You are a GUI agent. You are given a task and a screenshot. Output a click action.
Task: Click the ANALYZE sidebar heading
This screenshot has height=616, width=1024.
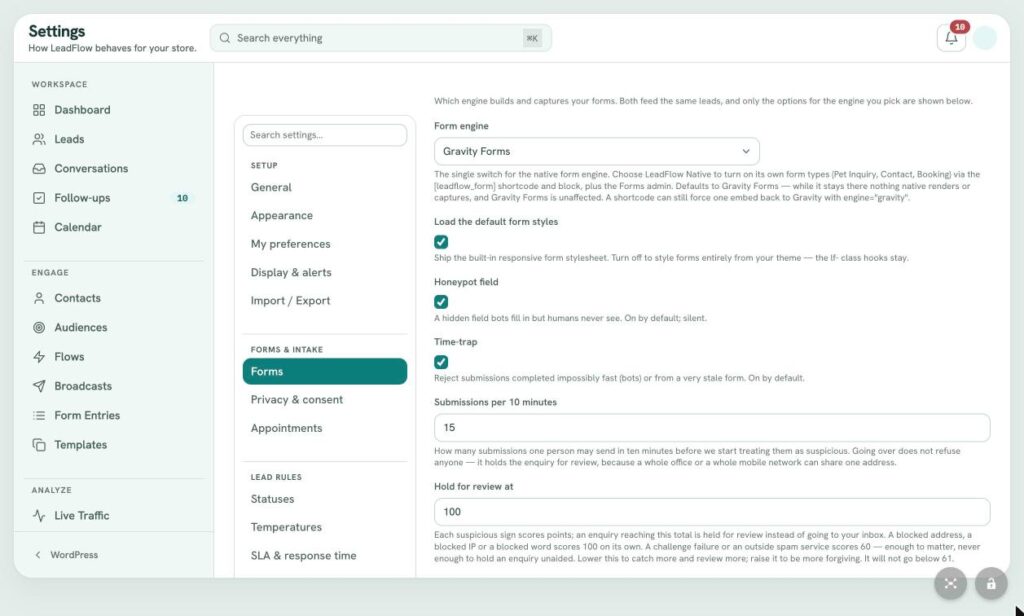52,490
